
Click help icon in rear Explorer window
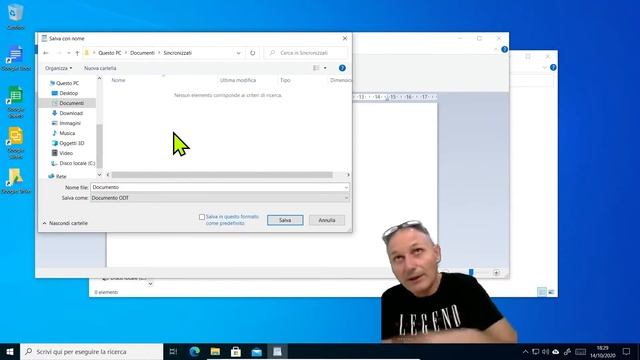tap(553, 67)
